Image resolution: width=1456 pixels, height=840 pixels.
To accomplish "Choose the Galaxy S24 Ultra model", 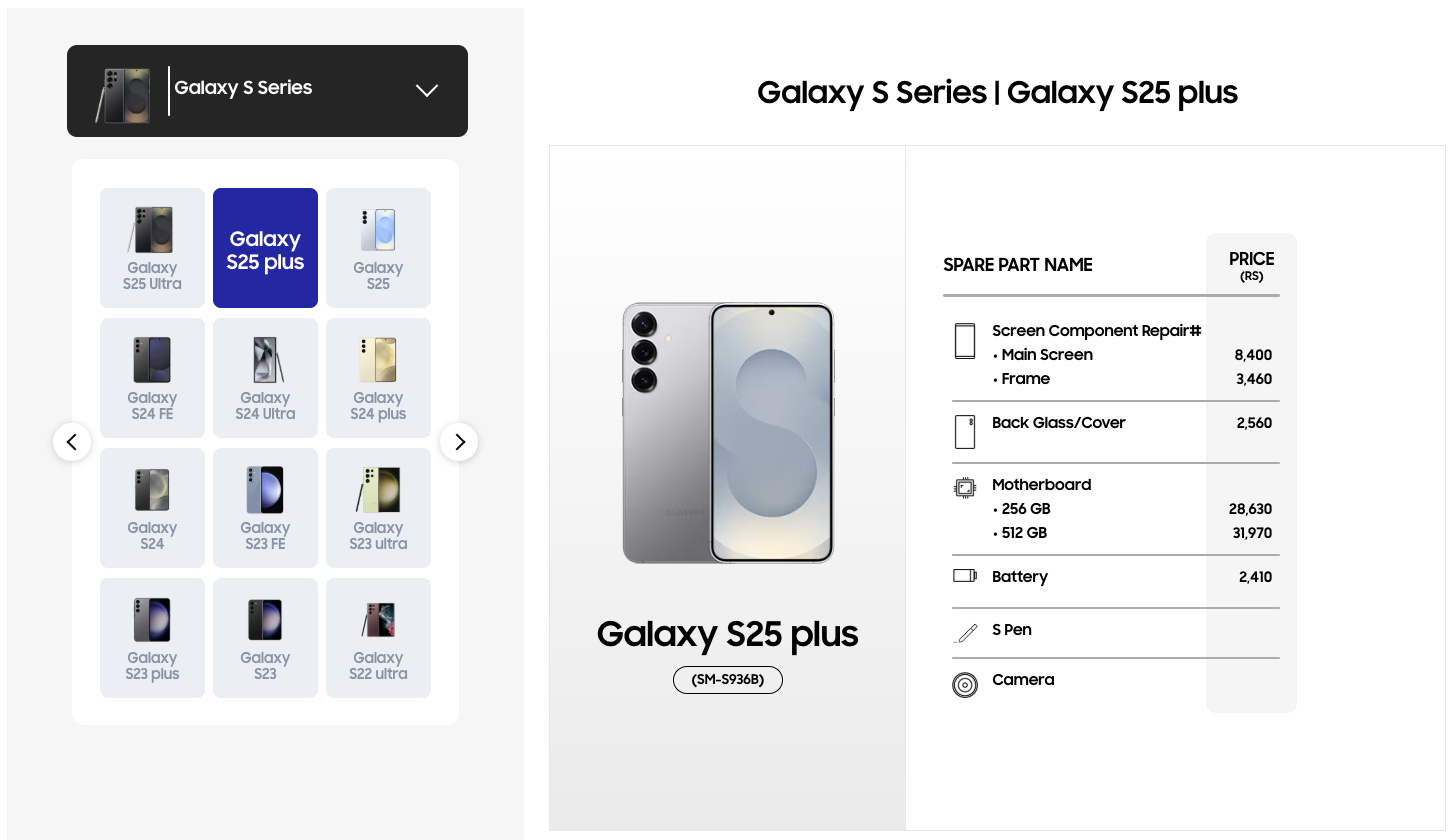I will tap(265, 378).
